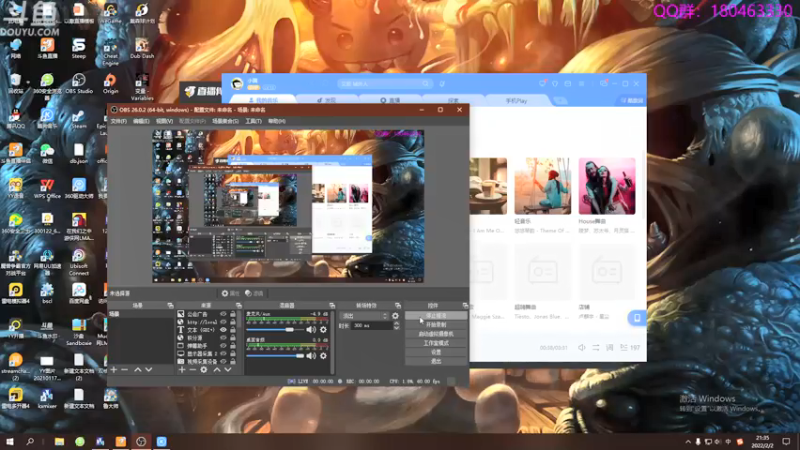Open Cheat Engine desktop shortcut
Screen dimensions: 800x450
pyautogui.click(x=110, y=51)
